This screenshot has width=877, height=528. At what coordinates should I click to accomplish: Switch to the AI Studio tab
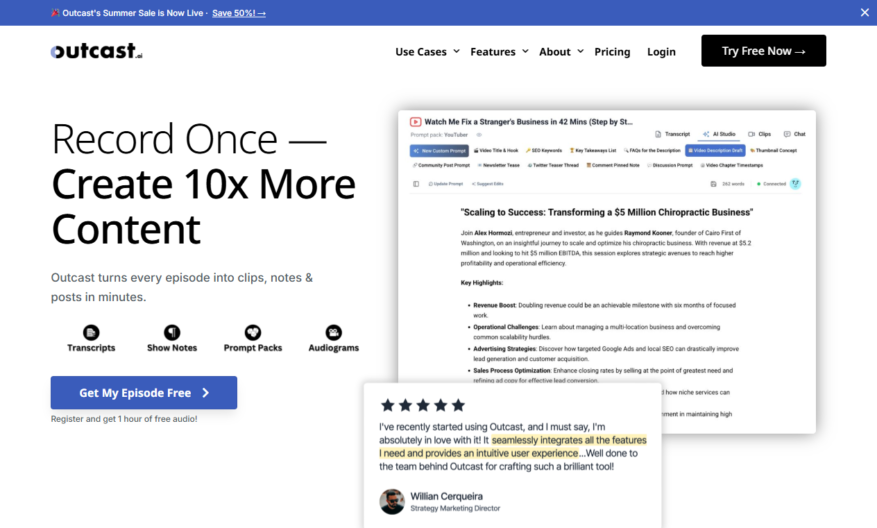pos(719,134)
